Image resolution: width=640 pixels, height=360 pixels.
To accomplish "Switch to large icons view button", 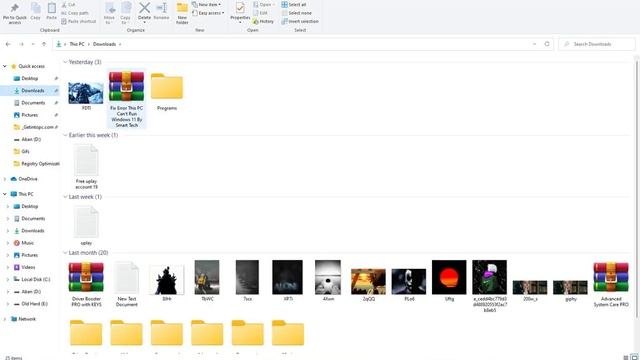I will pos(634,357).
